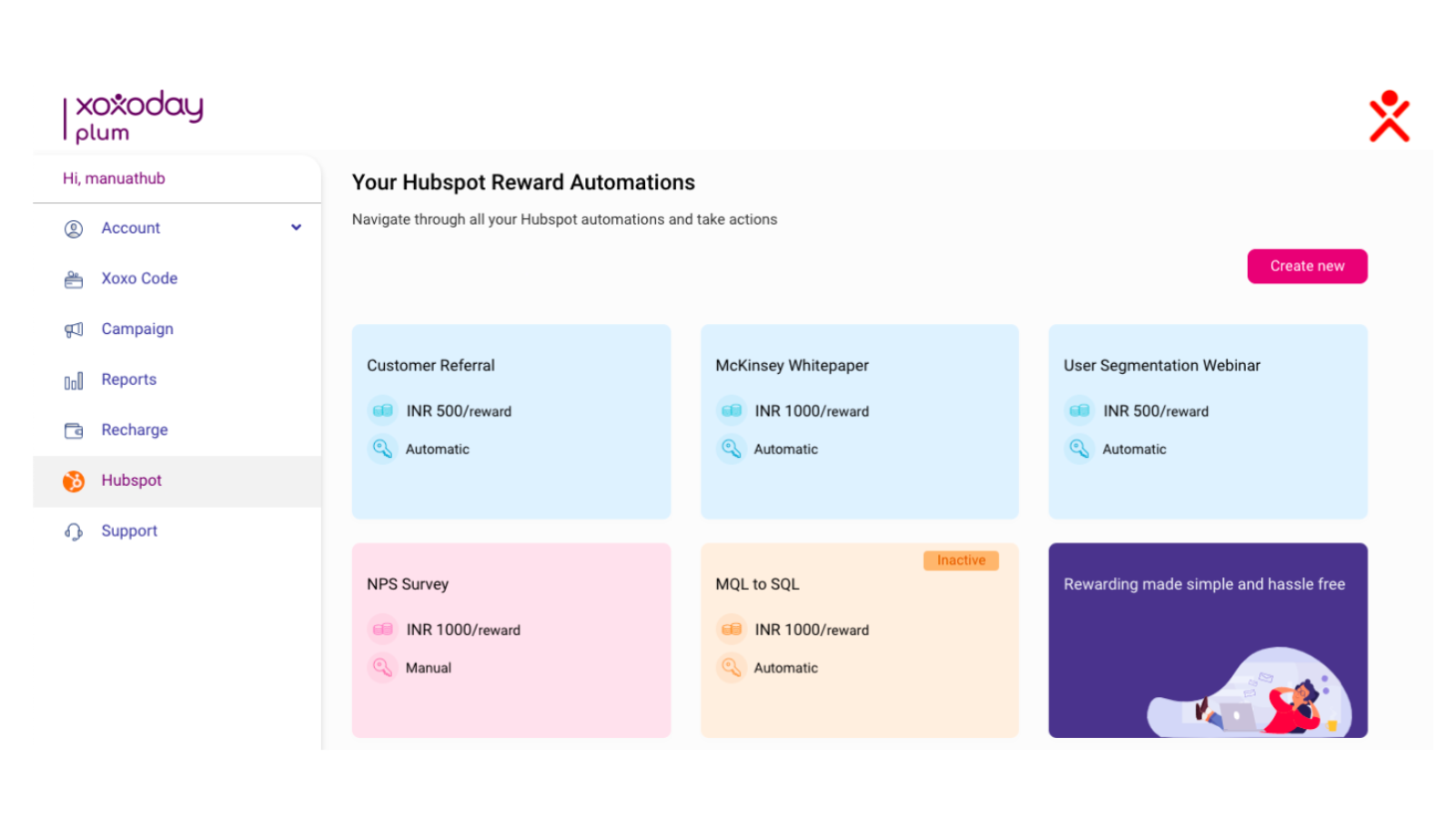Click trigger type icon in Customer Referral card
This screenshot has height=819, width=1456.
[x=382, y=449]
